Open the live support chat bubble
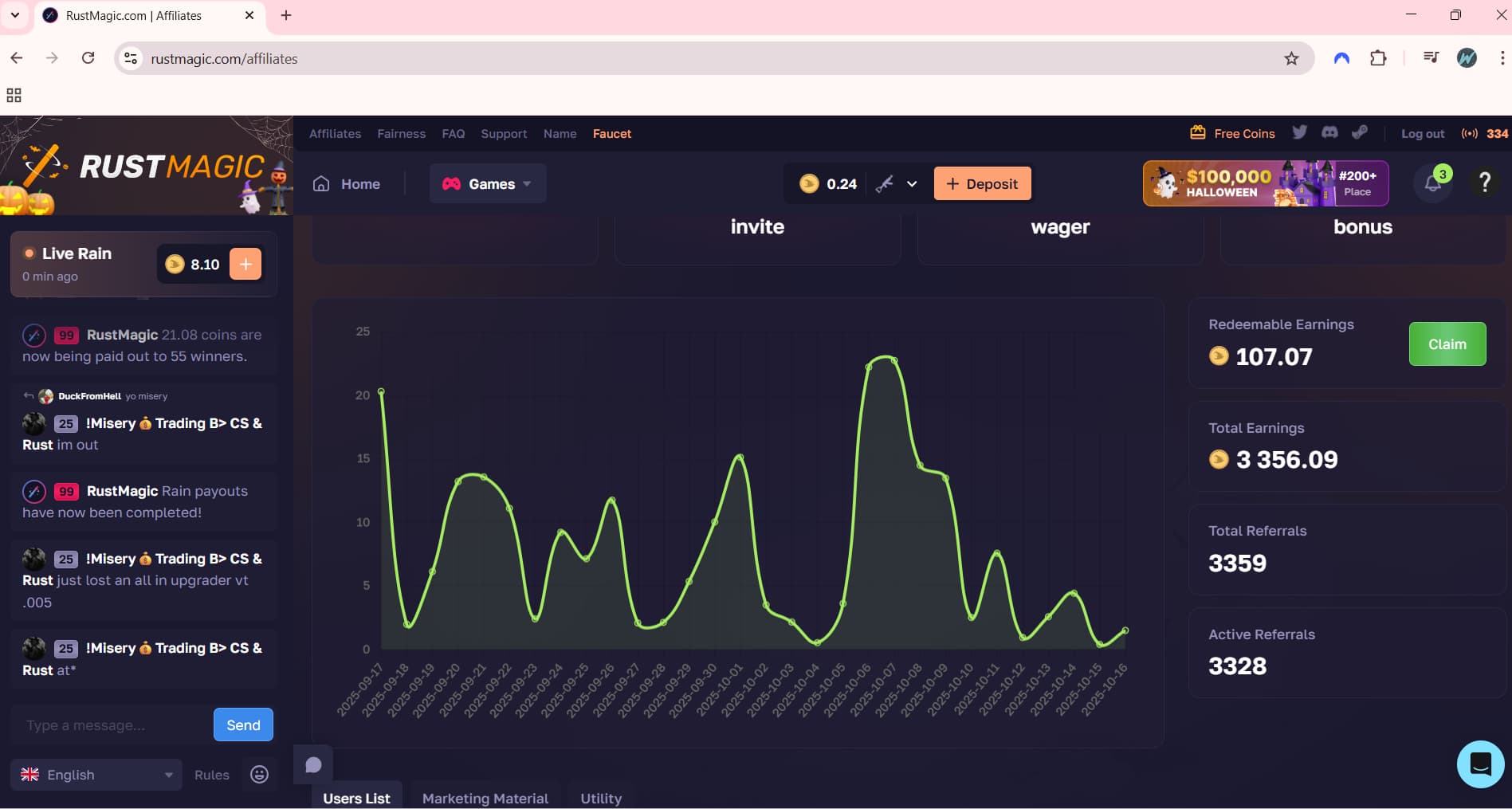1512x809 pixels. 1480,764
